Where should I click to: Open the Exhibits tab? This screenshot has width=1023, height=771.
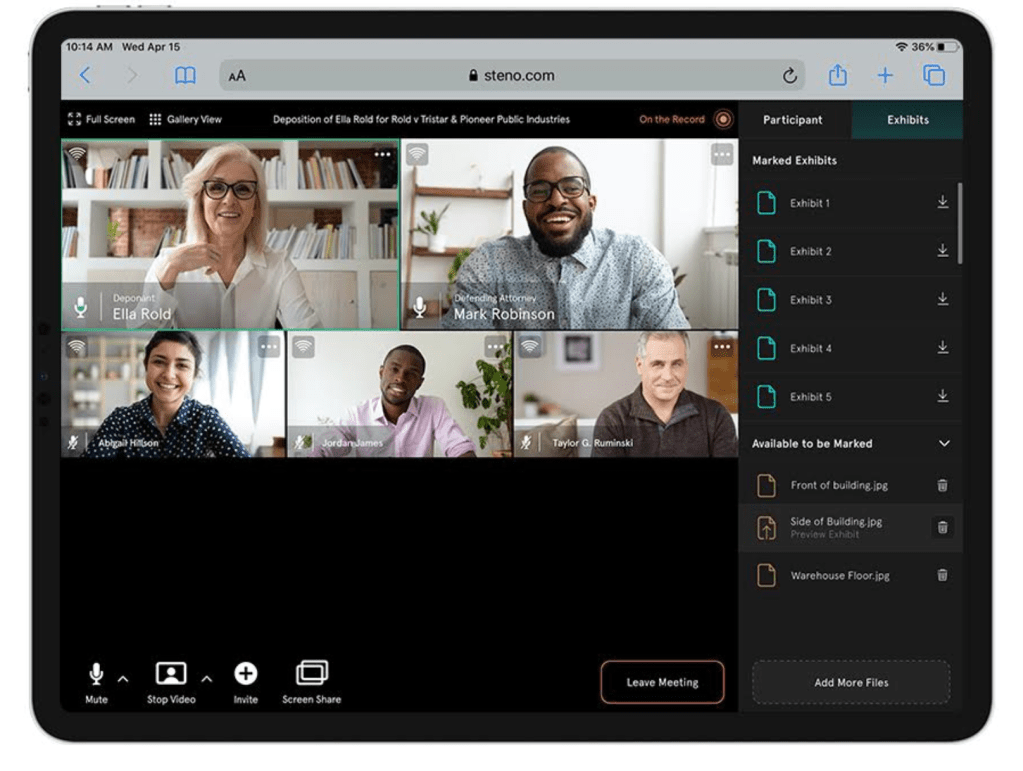pyautogui.click(x=907, y=120)
